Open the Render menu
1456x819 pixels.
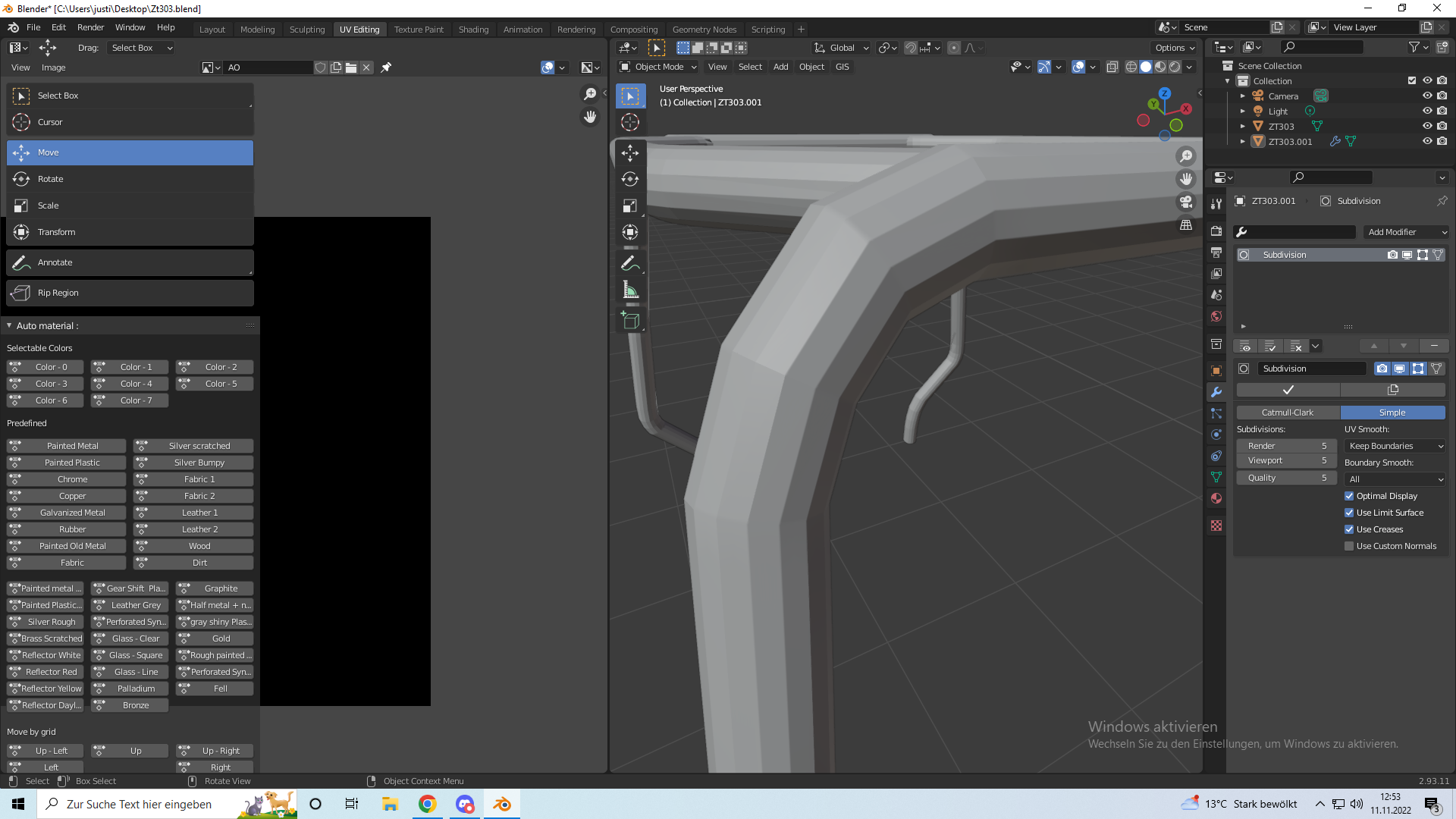pos(90,27)
